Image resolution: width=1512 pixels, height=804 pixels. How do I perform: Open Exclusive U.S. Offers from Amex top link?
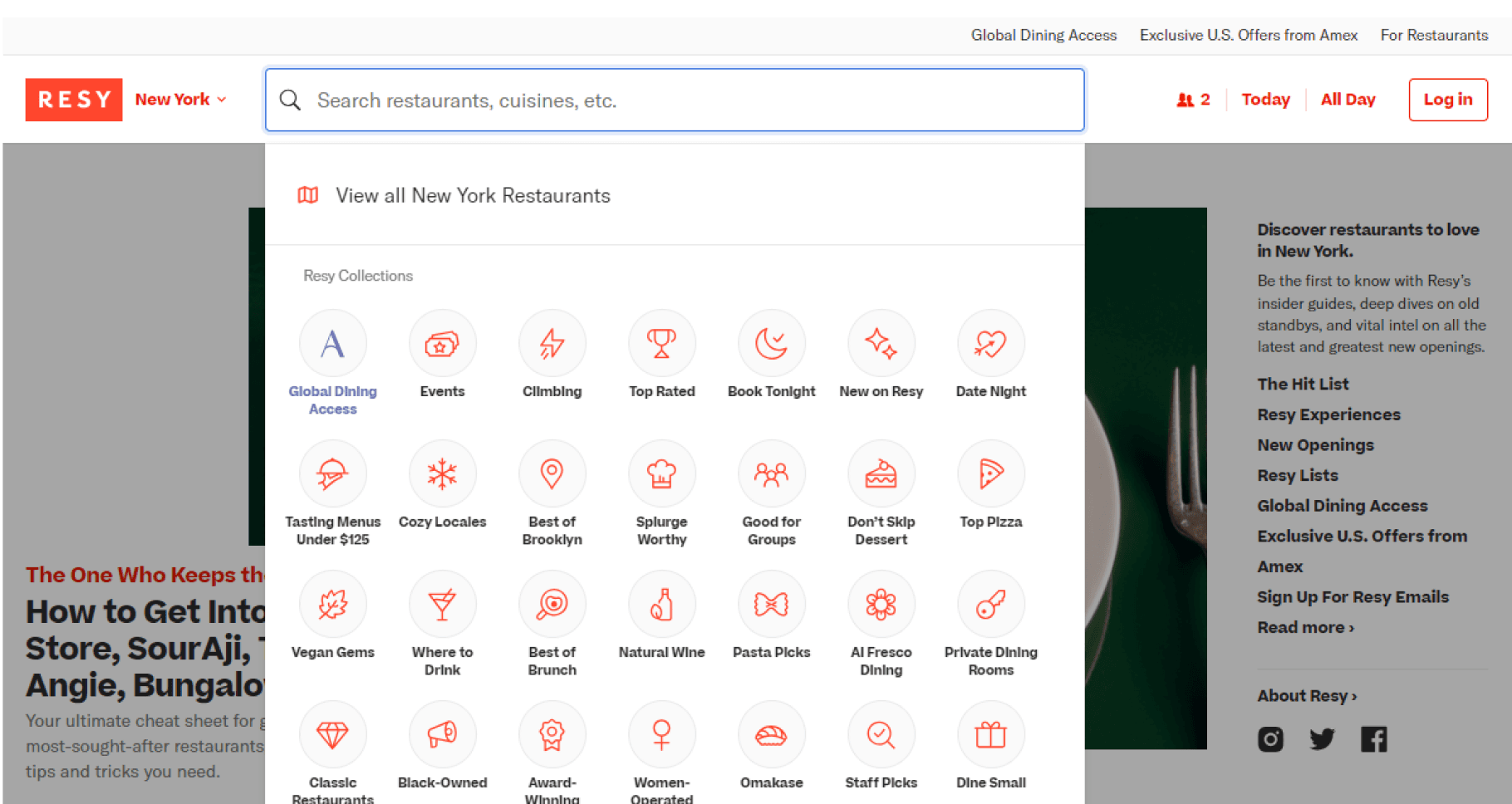tap(1249, 35)
